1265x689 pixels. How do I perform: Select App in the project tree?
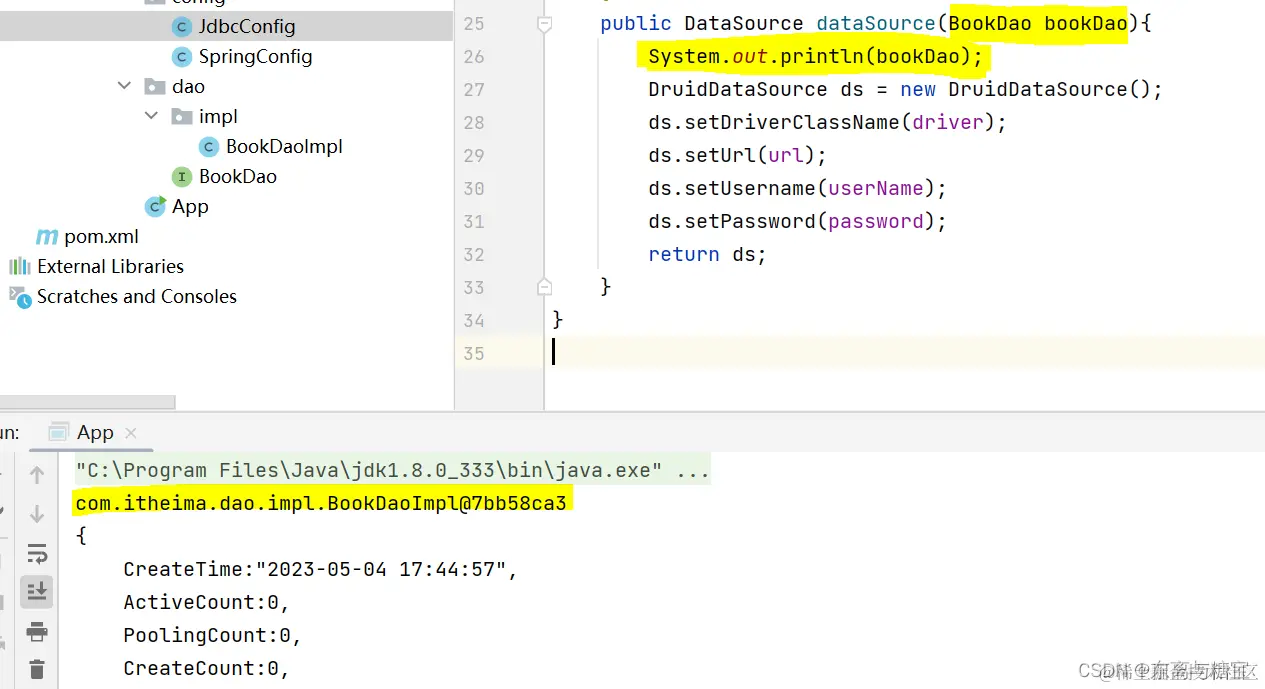point(190,207)
